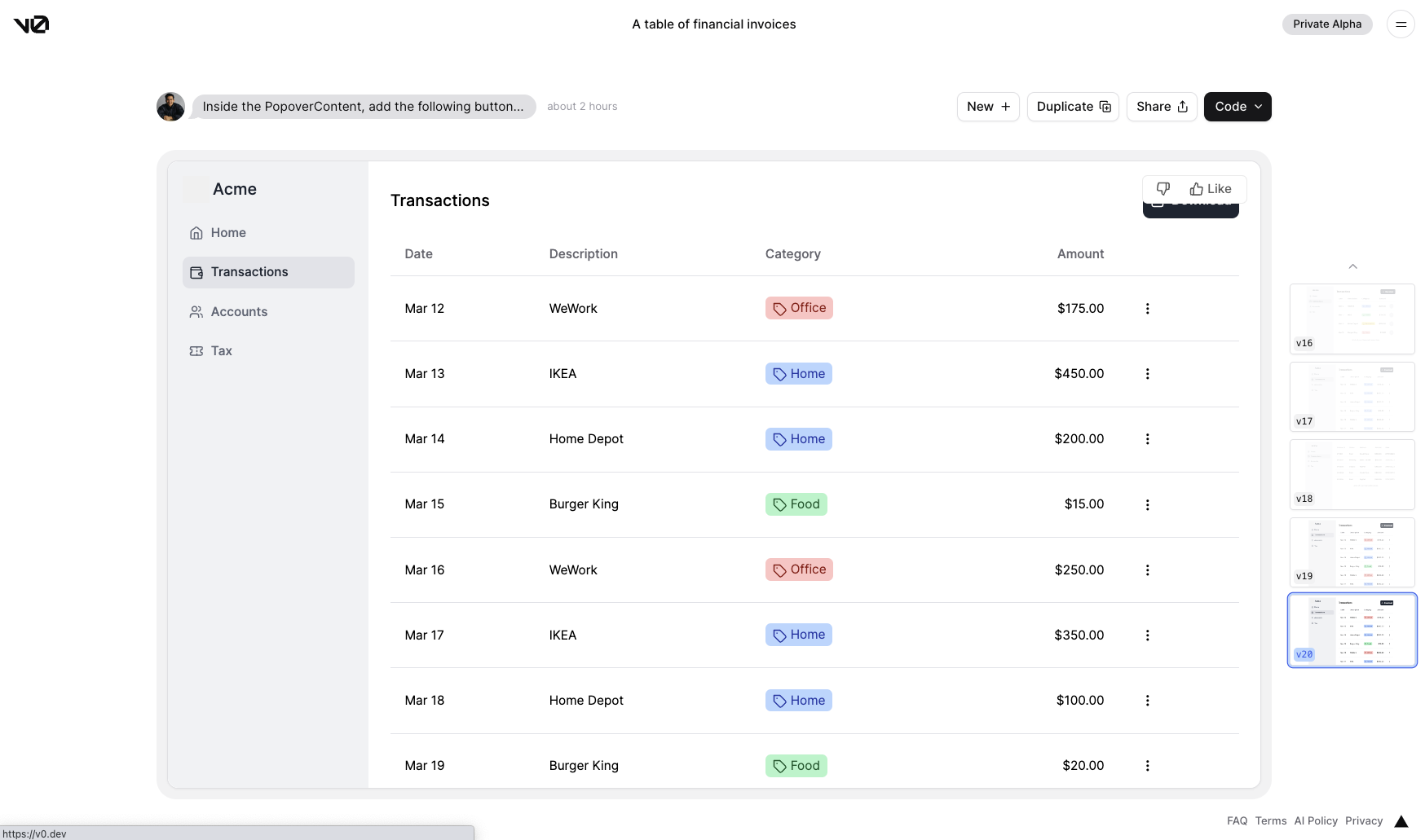Select the v16 version thumbnail
The height and width of the screenshot is (840, 1425).
click(1352, 319)
